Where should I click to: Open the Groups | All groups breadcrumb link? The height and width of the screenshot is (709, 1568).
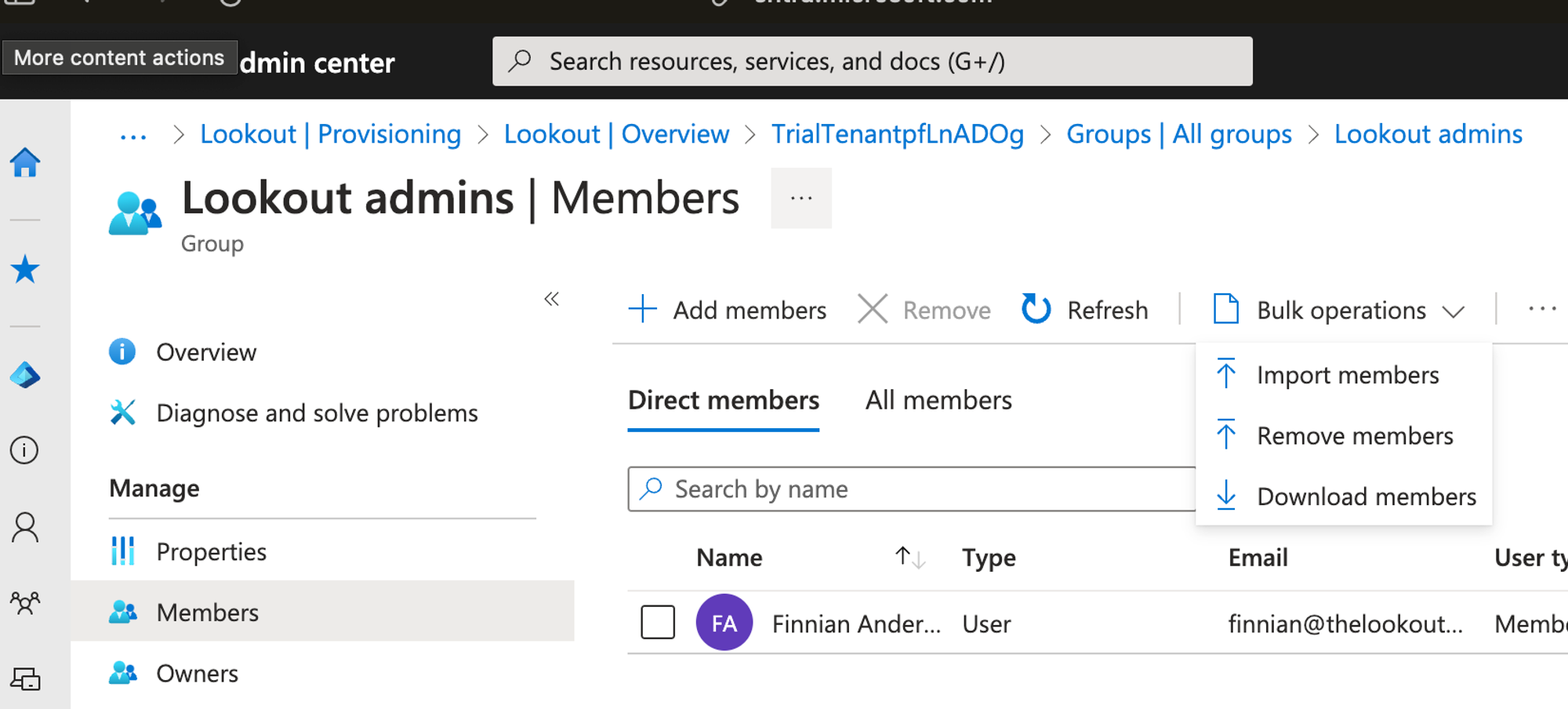(1178, 135)
